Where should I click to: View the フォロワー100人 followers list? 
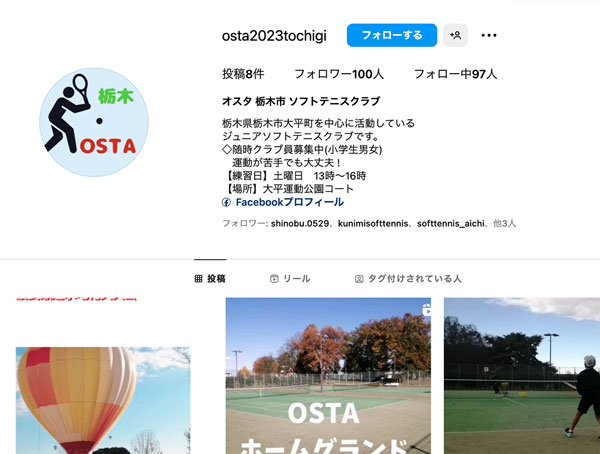pyautogui.click(x=339, y=74)
